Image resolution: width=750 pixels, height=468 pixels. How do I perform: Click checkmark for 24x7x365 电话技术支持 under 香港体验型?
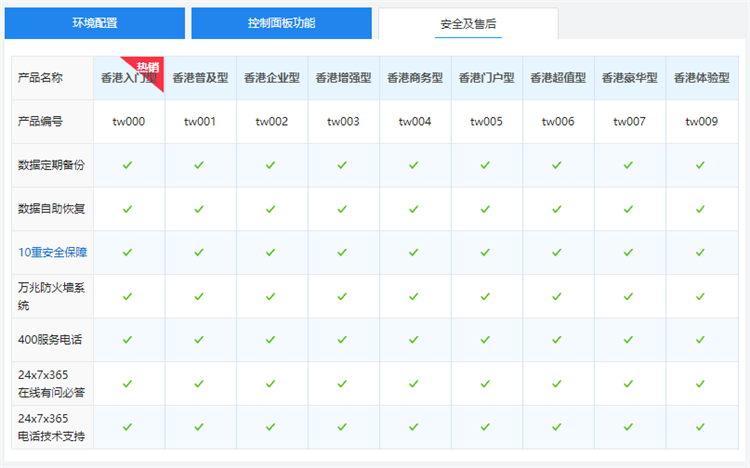pos(700,427)
